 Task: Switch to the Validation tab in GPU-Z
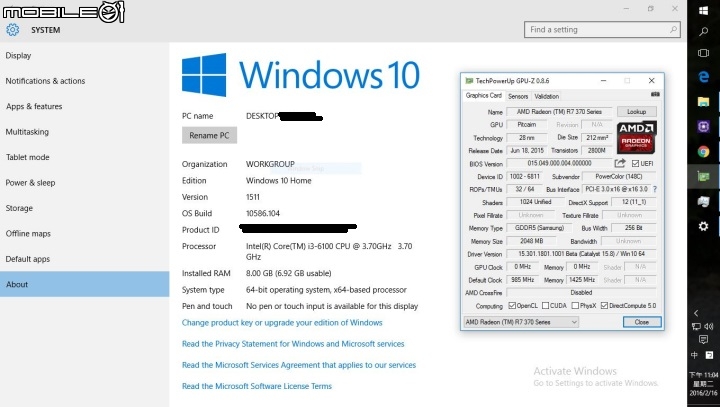[x=546, y=96]
